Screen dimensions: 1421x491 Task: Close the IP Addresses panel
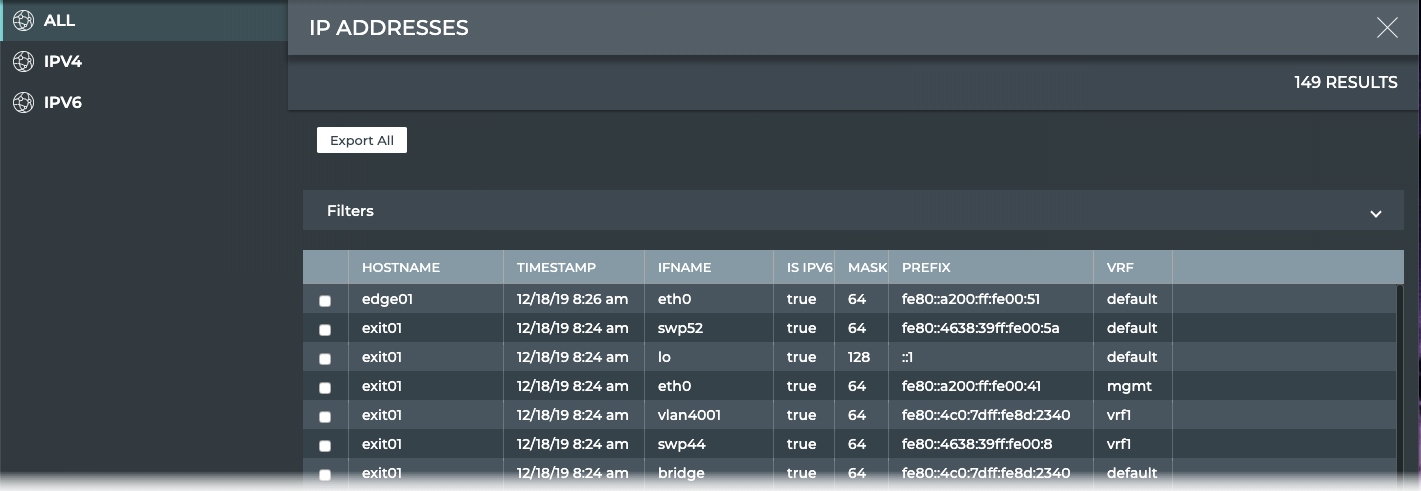coord(1386,28)
